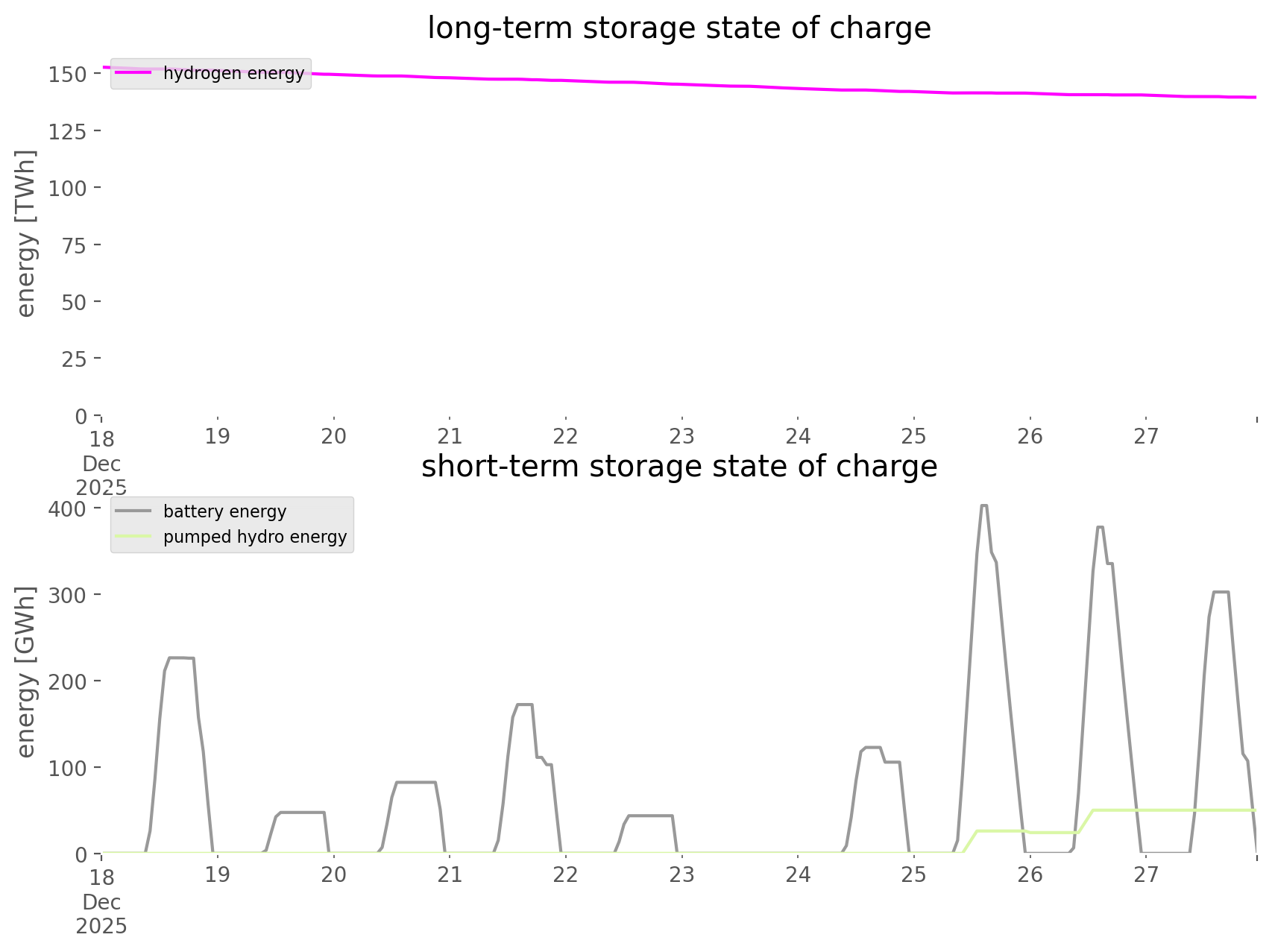The image size is (1272, 952).
Task: Click the battery peak near 400 GWh
Action: coord(983,506)
